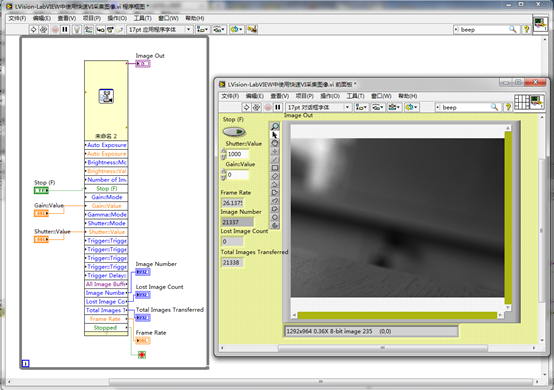Click Stop (F) boolean terminal in diagram

(x=41, y=190)
